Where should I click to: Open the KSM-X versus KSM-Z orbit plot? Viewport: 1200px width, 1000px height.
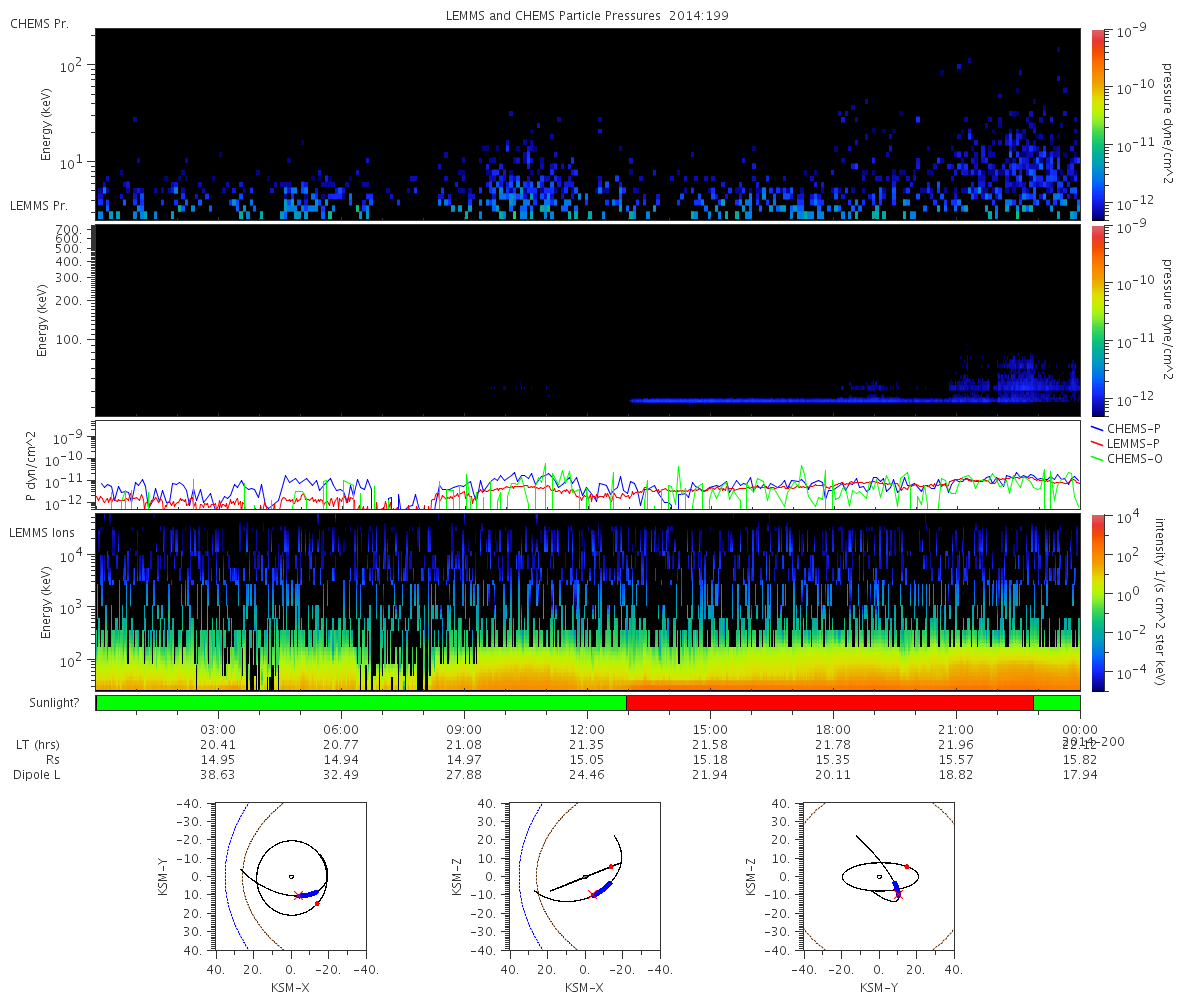pyautogui.click(x=585, y=875)
